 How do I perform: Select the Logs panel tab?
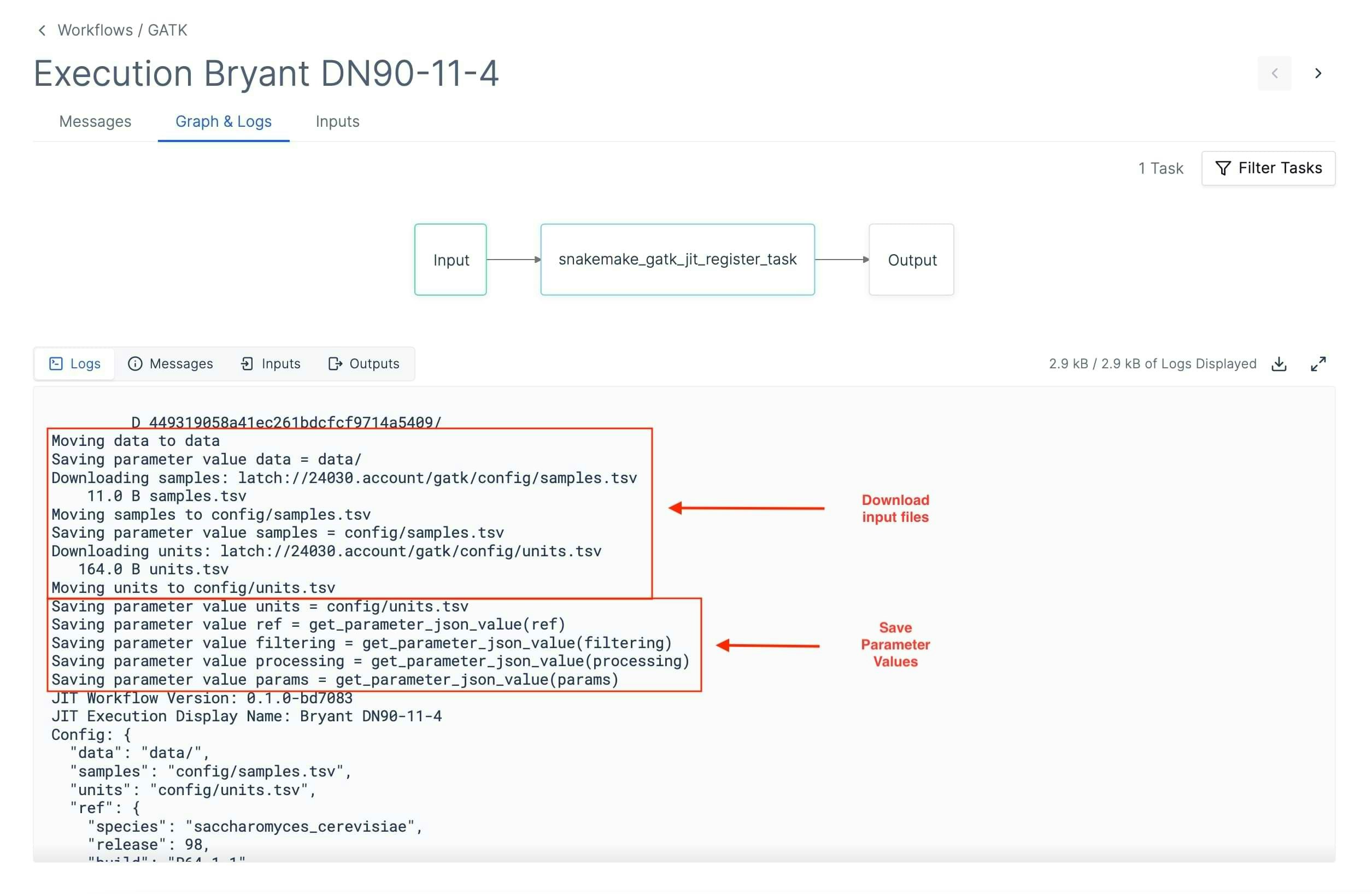point(75,364)
